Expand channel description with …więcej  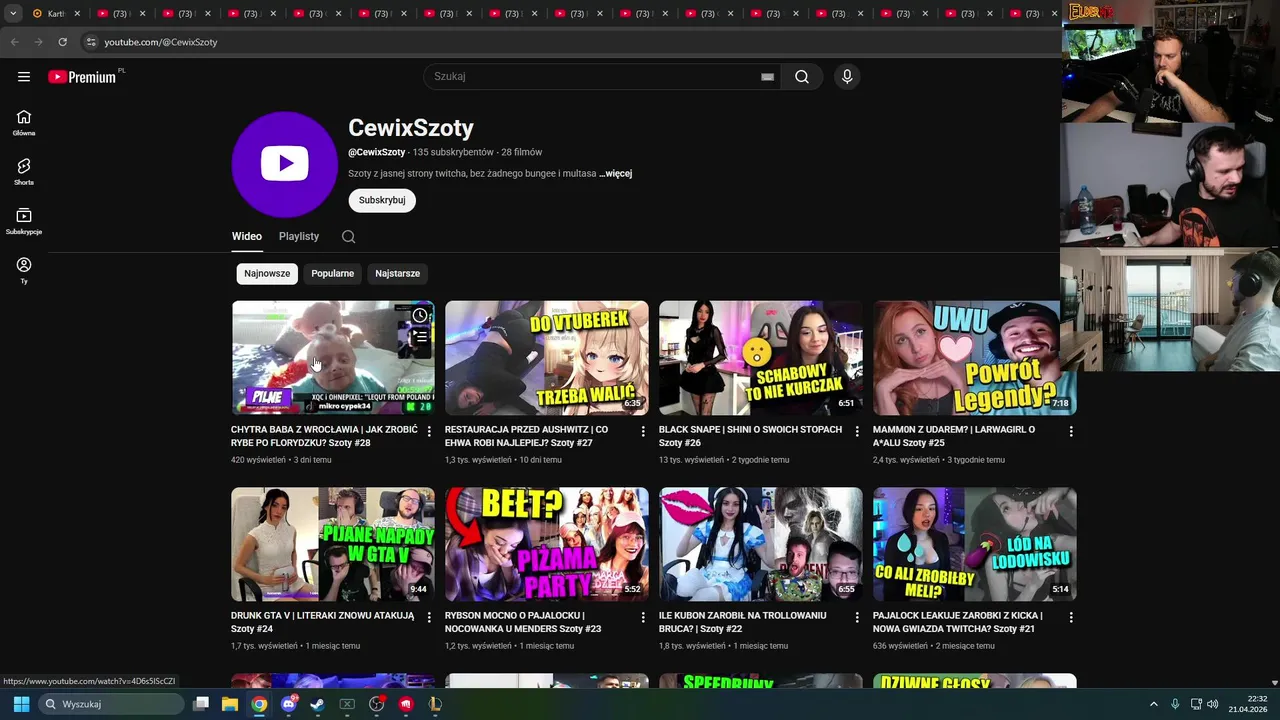pos(616,173)
